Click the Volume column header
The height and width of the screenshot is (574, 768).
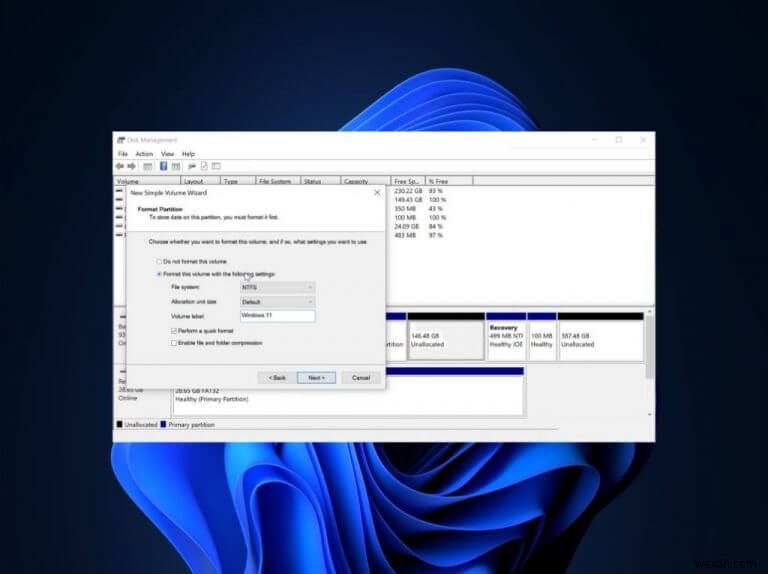(x=147, y=181)
